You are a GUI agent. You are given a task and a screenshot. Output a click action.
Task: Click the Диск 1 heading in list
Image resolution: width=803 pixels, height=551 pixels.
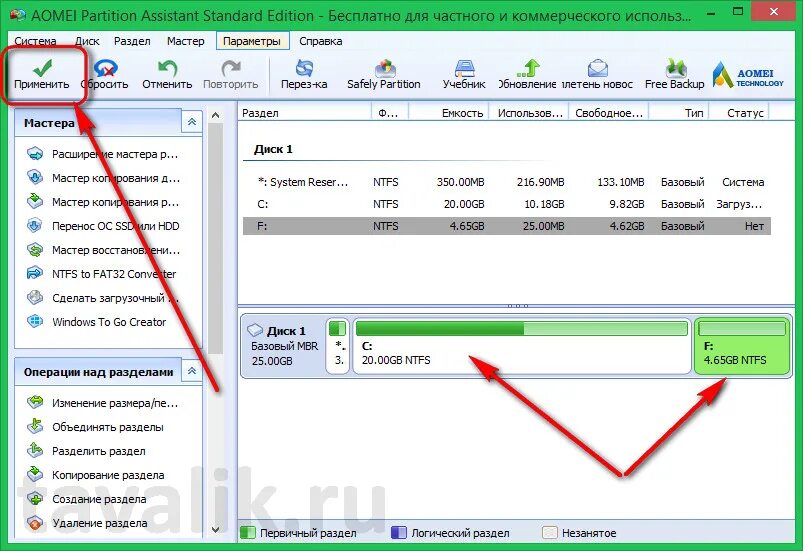[x=273, y=150]
